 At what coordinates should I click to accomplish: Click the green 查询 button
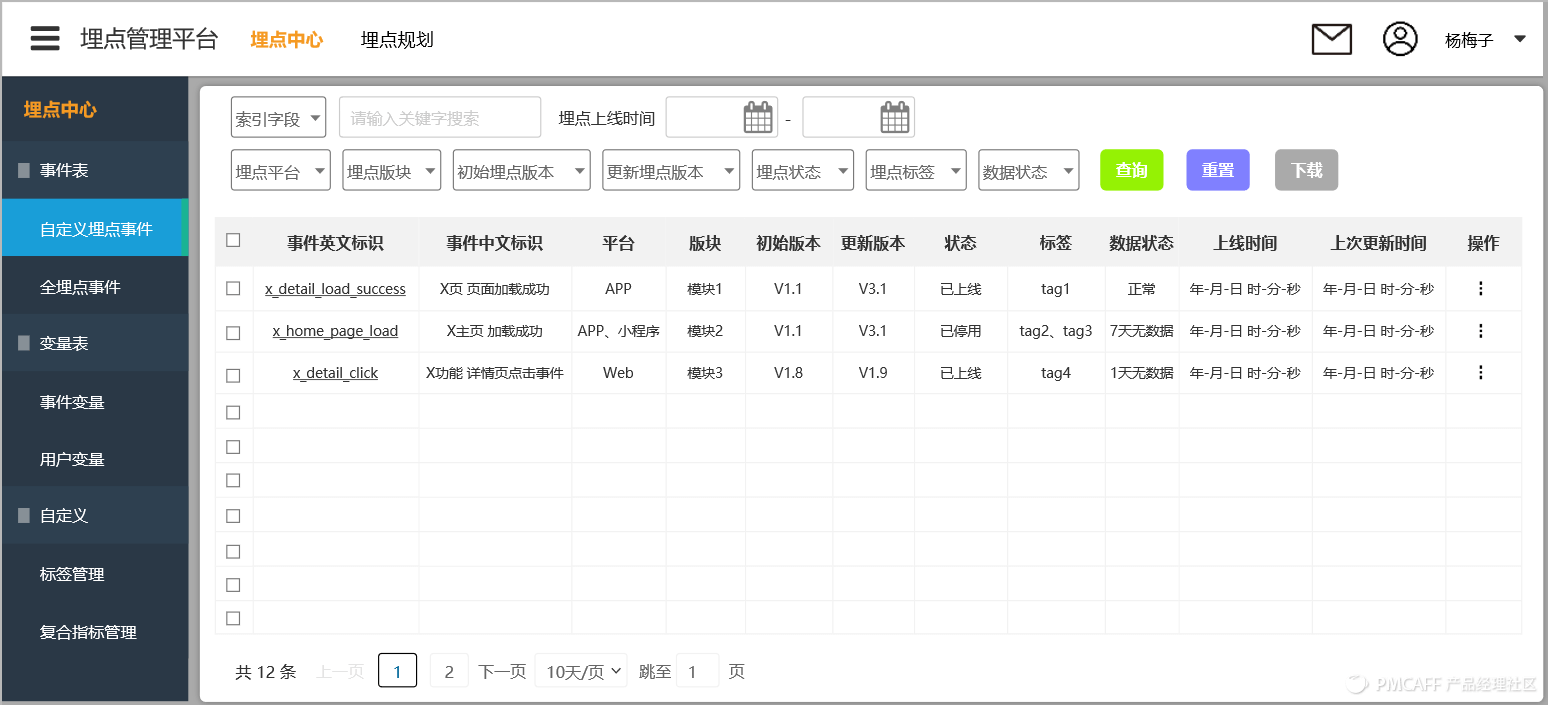click(x=1132, y=170)
